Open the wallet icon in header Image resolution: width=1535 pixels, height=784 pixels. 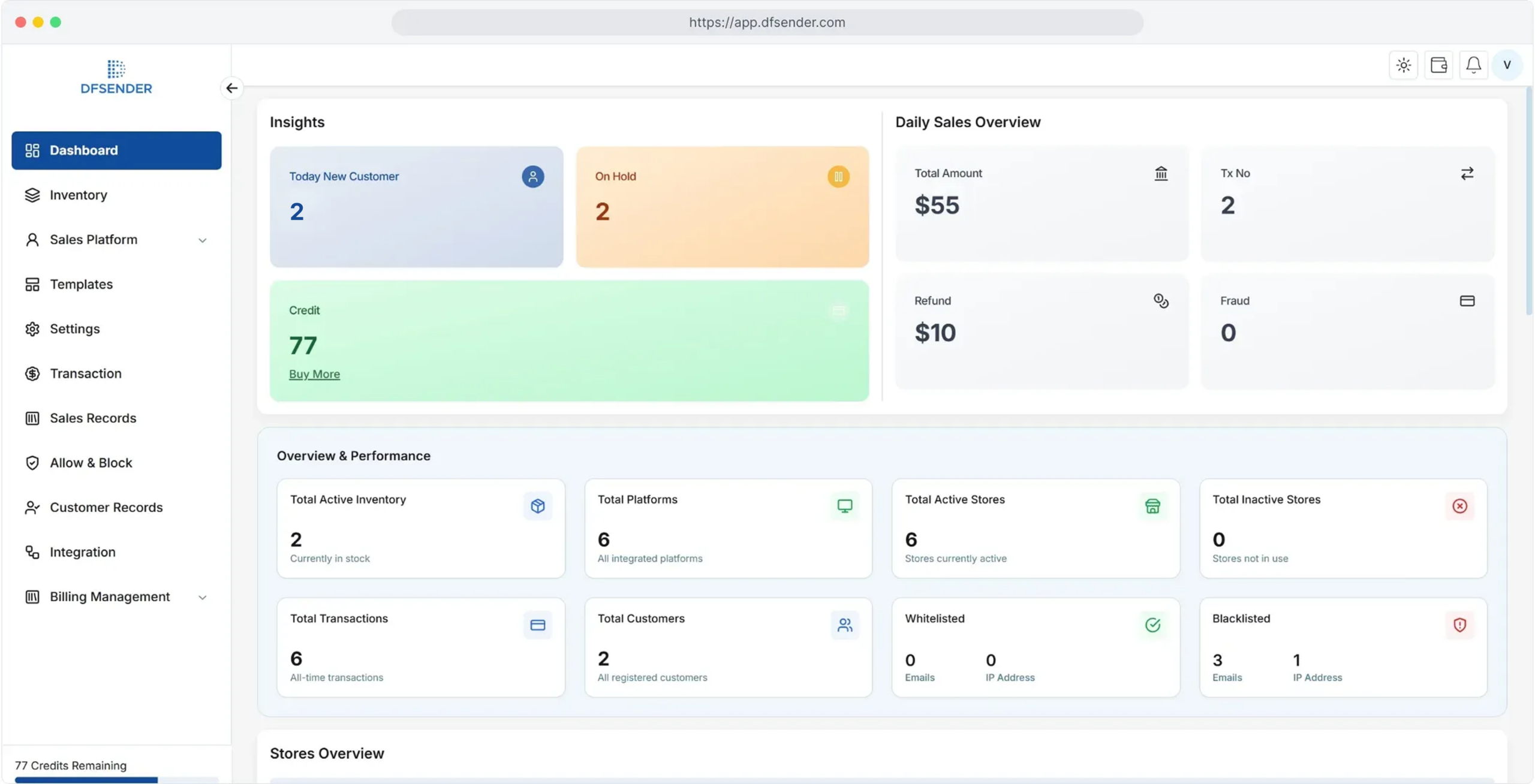[1438, 65]
